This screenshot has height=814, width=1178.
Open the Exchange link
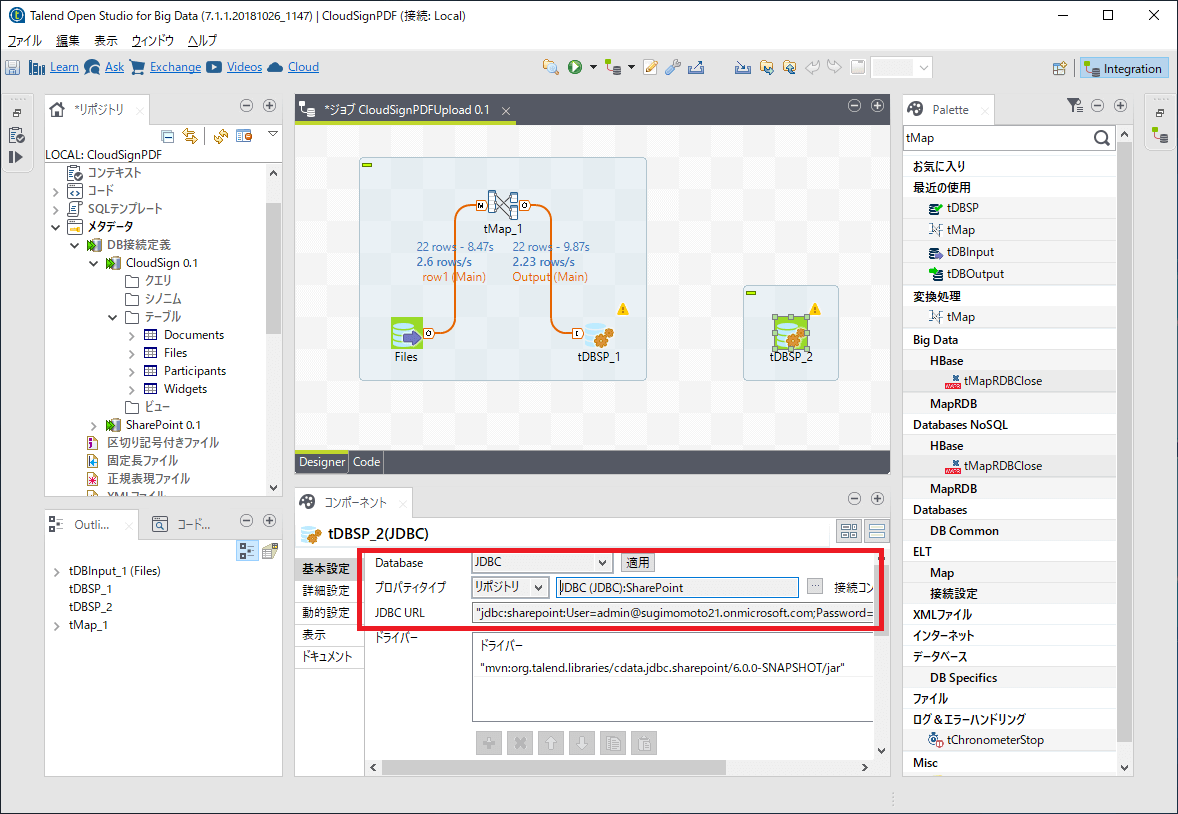pos(175,67)
